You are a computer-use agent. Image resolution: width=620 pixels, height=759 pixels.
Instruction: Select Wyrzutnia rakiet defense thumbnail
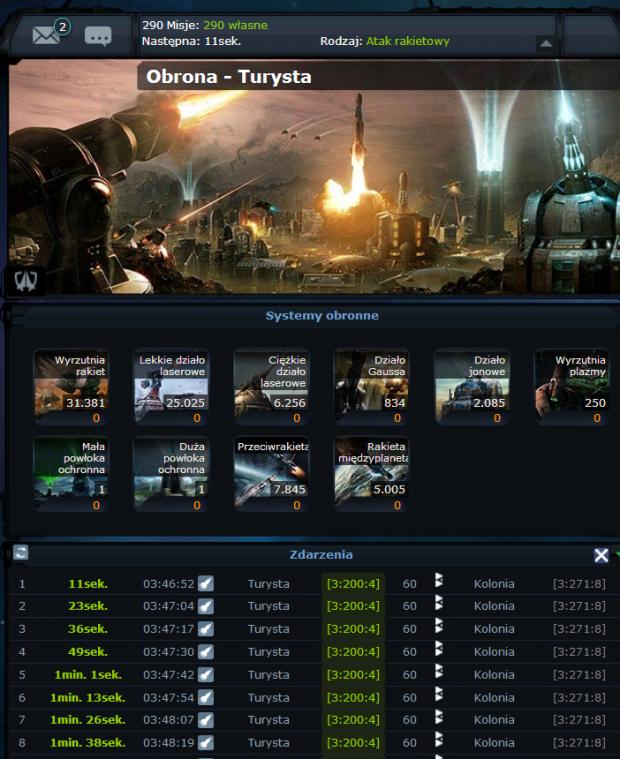click(71, 386)
